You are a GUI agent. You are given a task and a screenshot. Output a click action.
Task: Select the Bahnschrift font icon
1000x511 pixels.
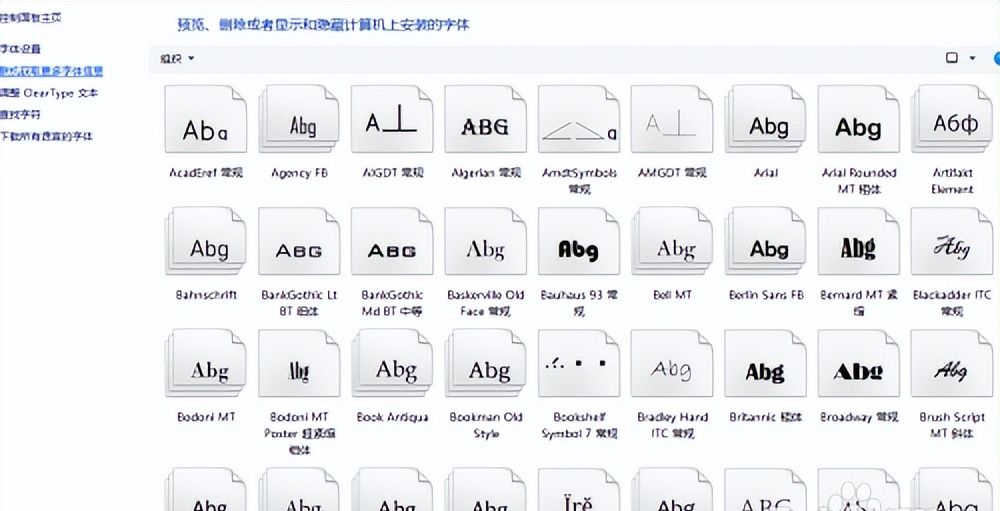[x=205, y=241]
